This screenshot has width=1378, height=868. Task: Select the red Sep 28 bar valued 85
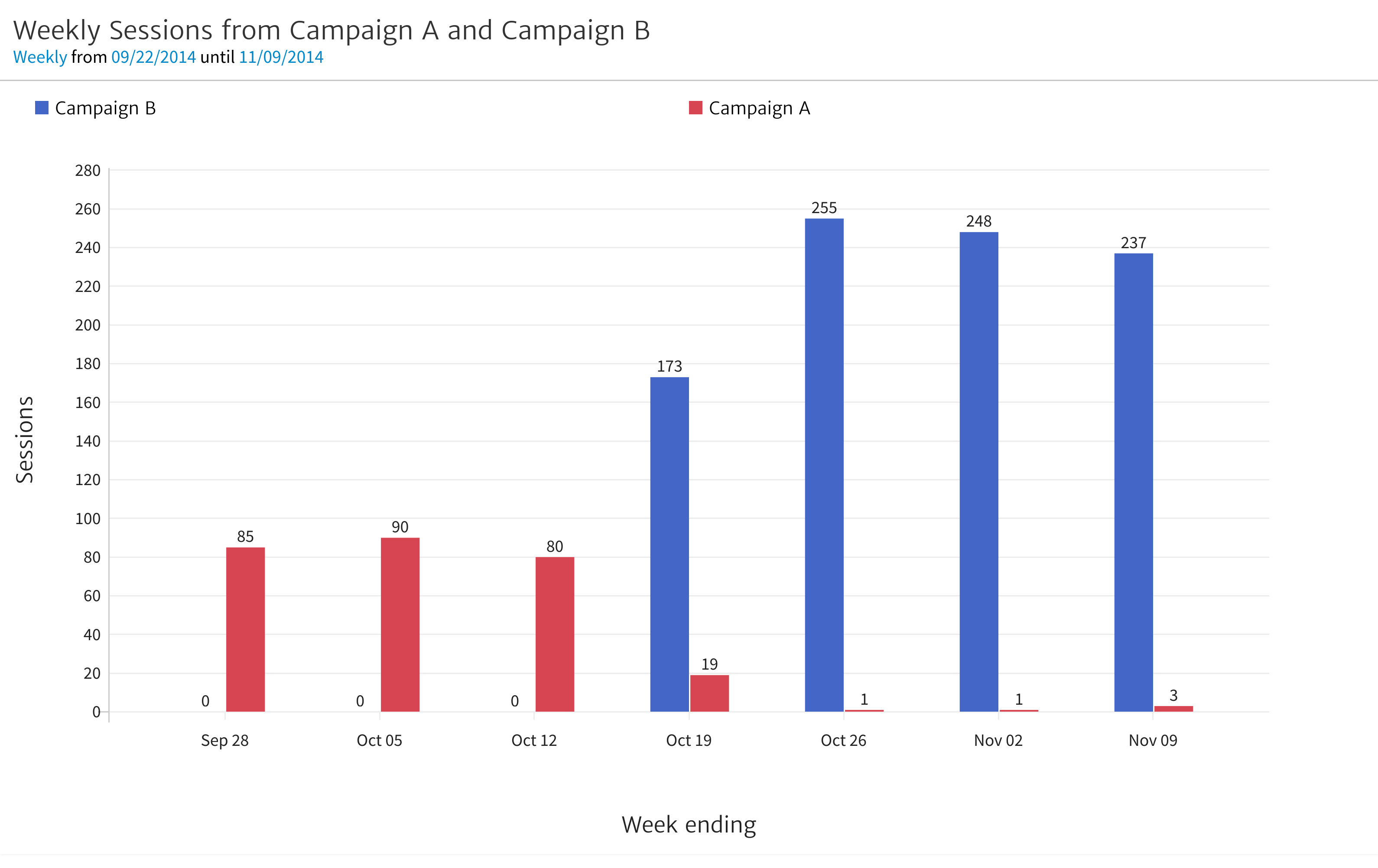click(246, 629)
